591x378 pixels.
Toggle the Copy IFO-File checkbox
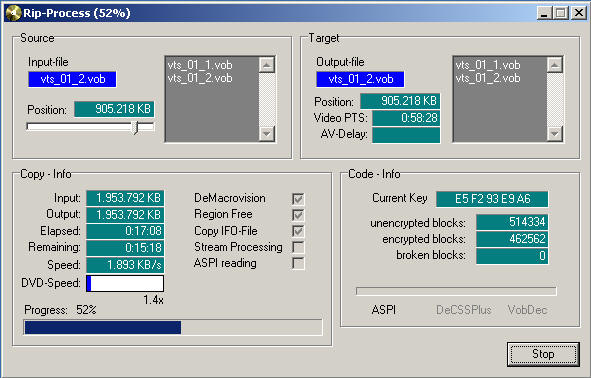[x=298, y=231]
